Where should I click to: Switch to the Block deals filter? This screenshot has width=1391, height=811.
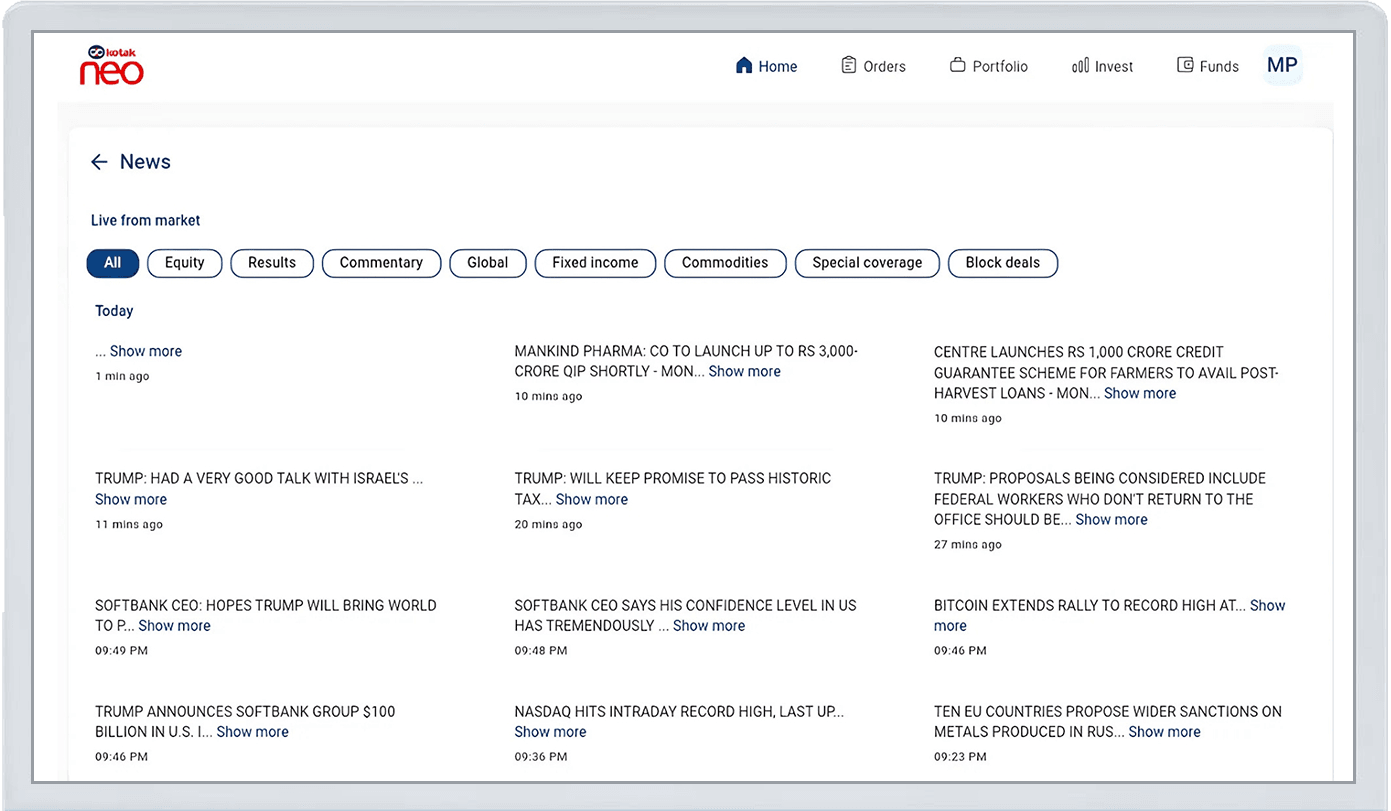pyautogui.click(x=1002, y=263)
